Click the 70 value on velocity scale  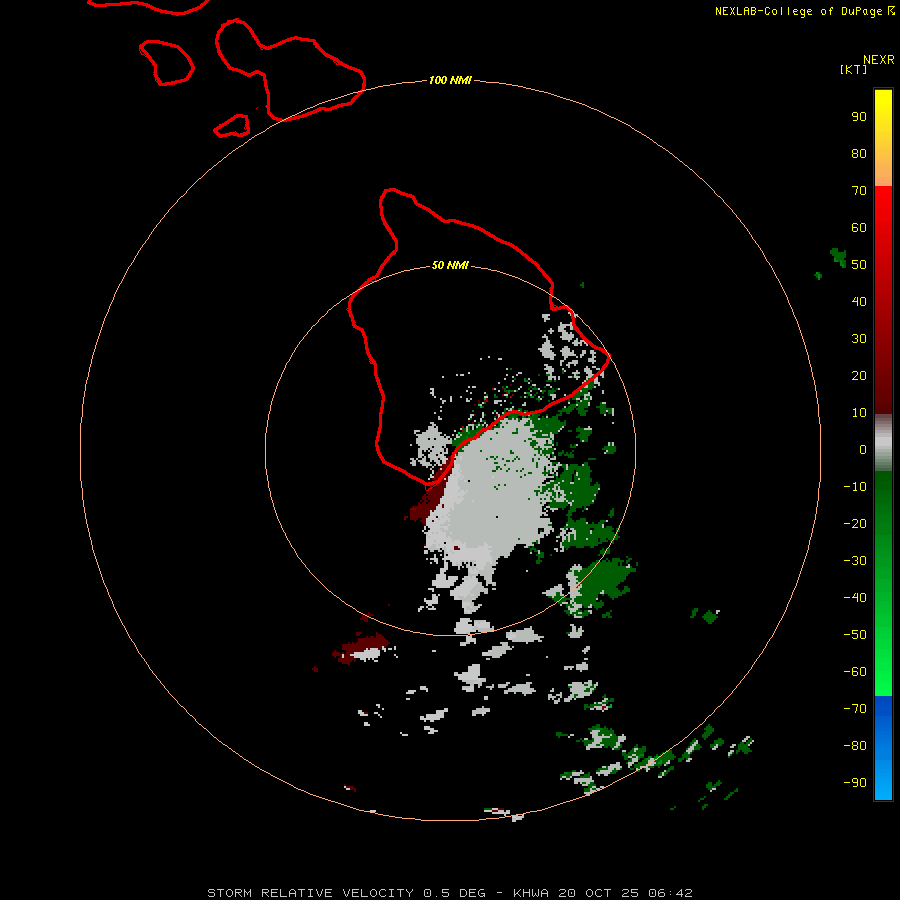pyautogui.click(x=859, y=191)
